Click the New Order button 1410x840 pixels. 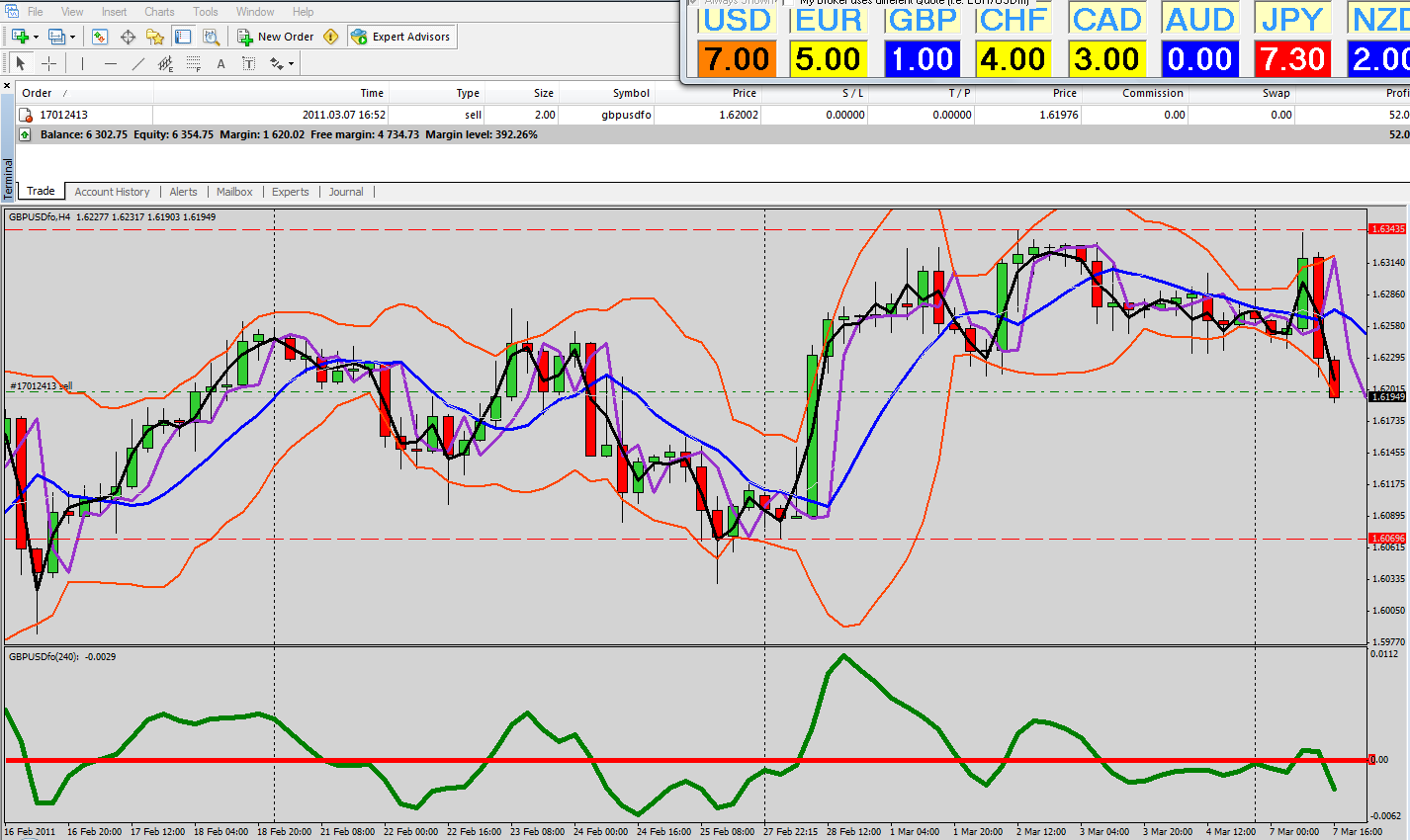coord(275,37)
